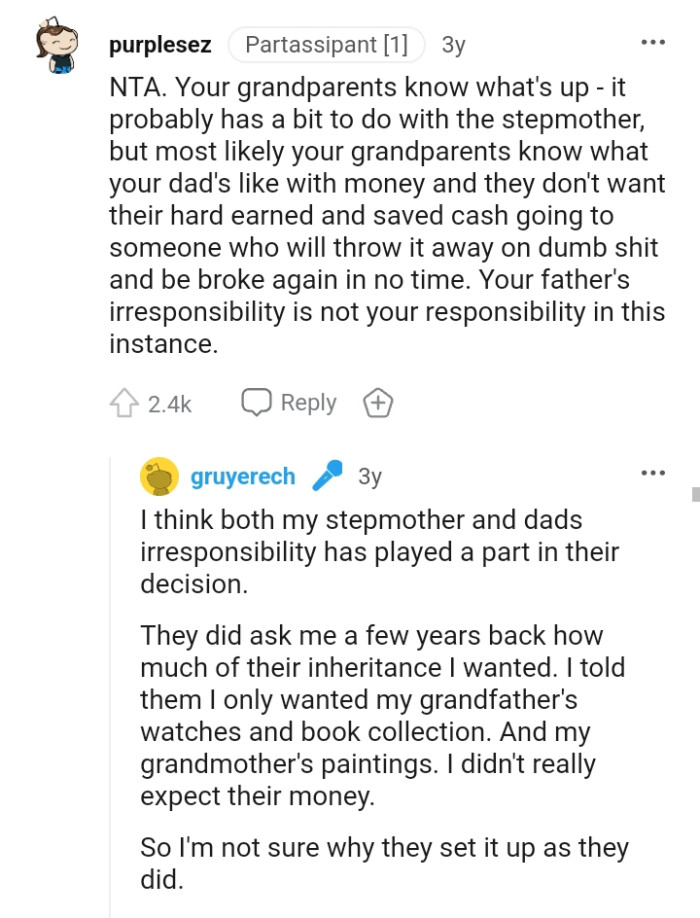The width and height of the screenshot is (700, 918).
Task: Click the paragraph starting "I think both"
Action: click(380, 552)
